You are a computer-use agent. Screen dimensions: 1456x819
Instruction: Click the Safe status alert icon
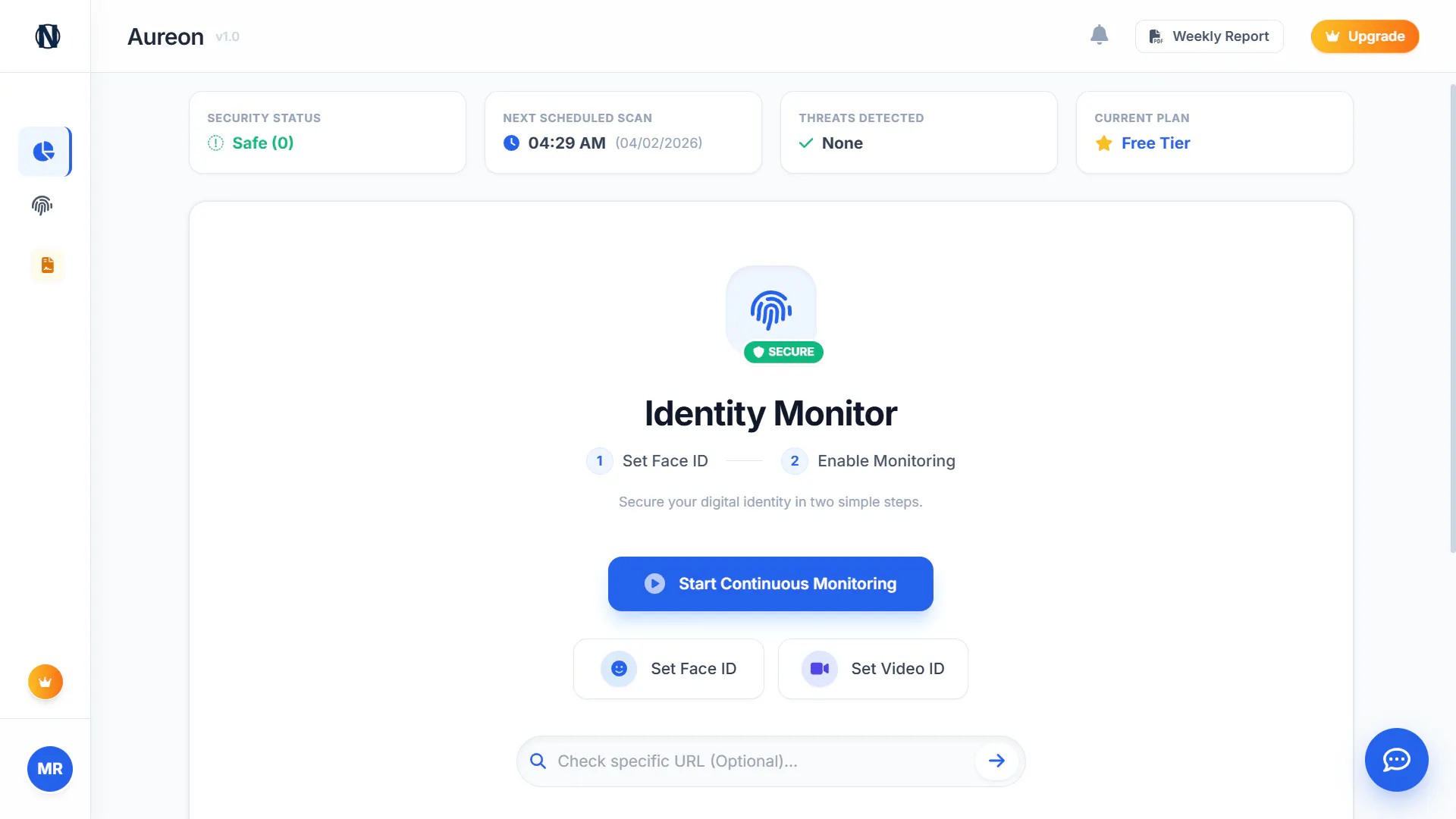tap(215, 143)
